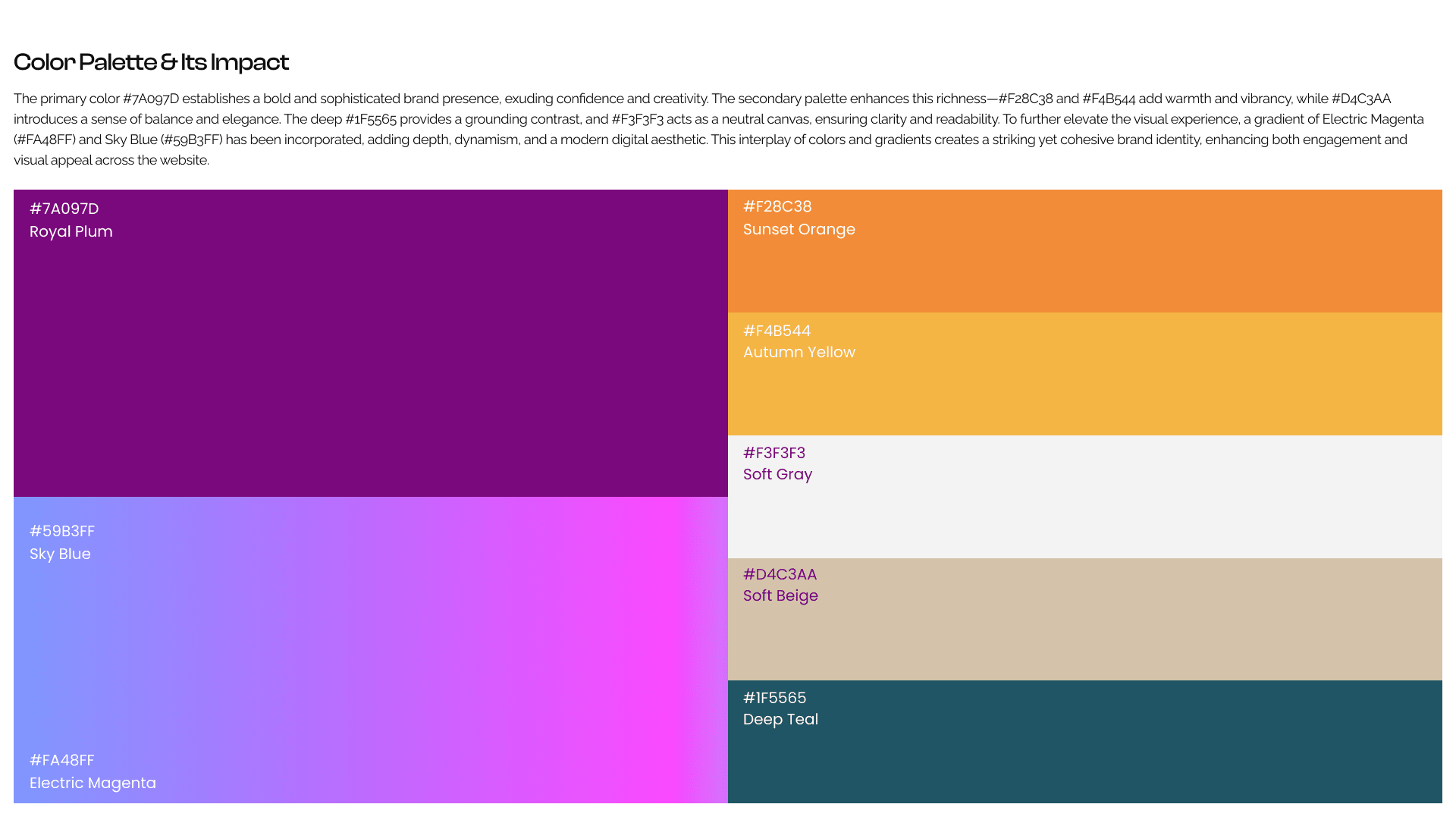Click the Electric Magenta name text
This screenshot has width=1456, height=823.
pyautogui.click(x=93, y=783)
